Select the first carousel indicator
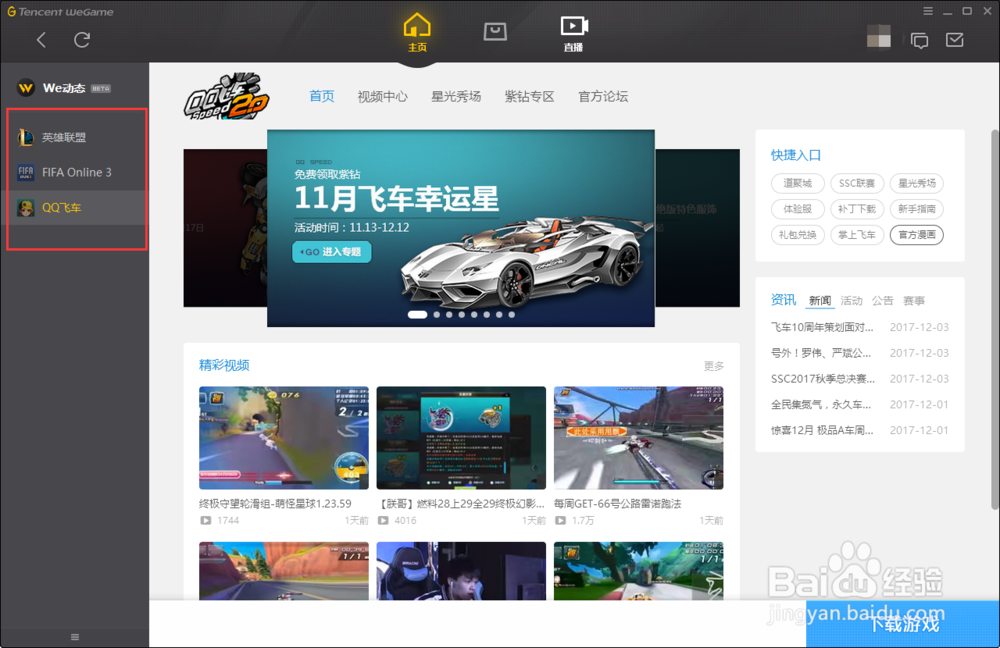The height and width of the screenshot is (648, 1000). click(x=417, y=314)
